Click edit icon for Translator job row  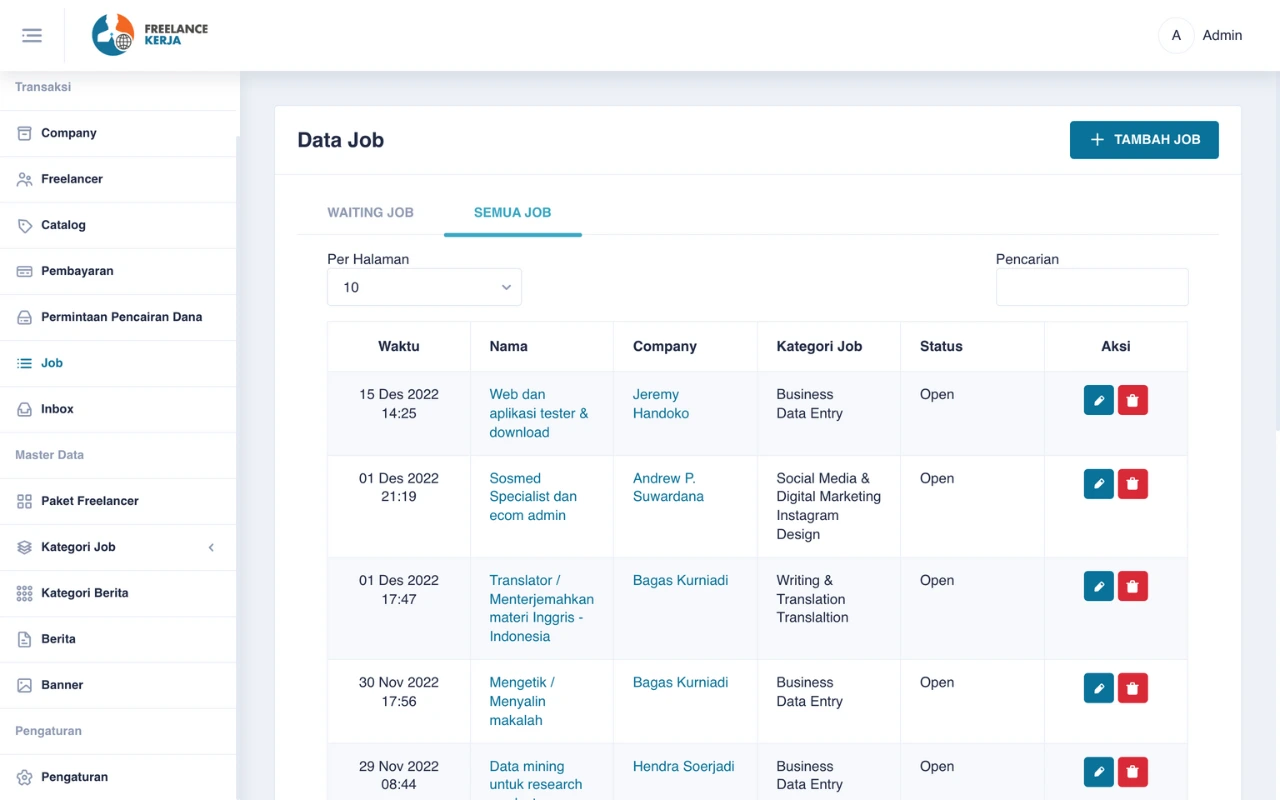point(1098,586)
